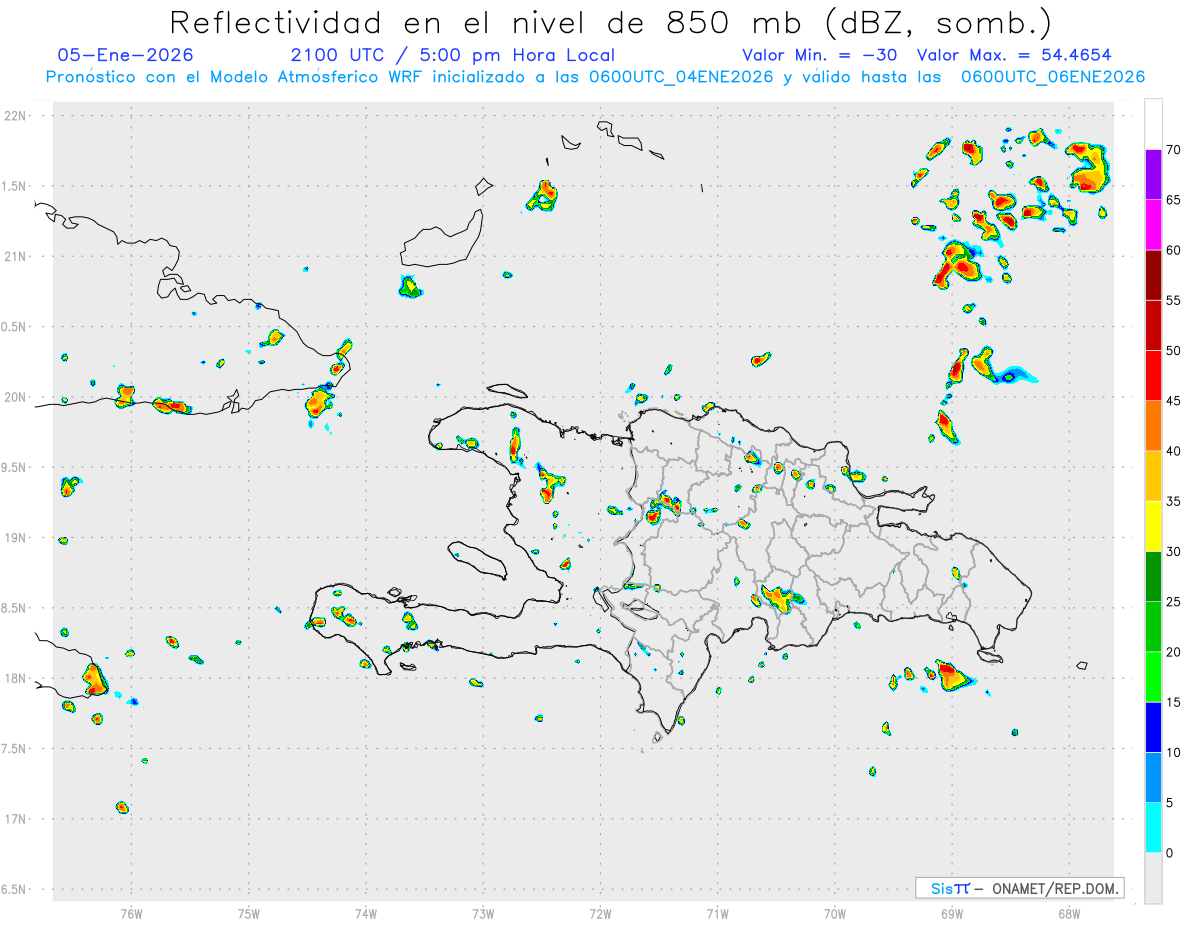Click the '73W' longitude axis label
The height and width of the screenshot is (927, 1200).
point(483,914)
